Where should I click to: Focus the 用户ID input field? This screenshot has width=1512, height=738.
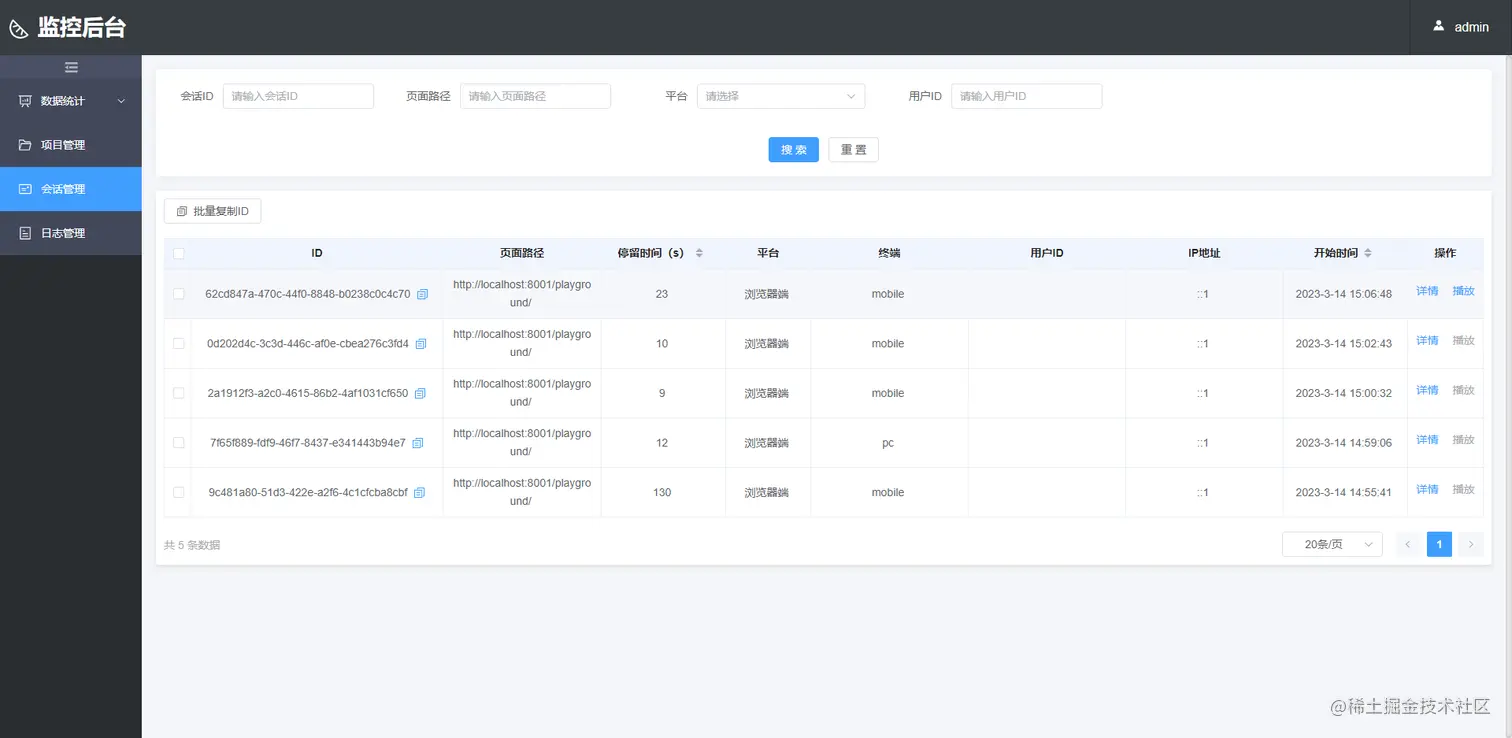pos(1026,96)
